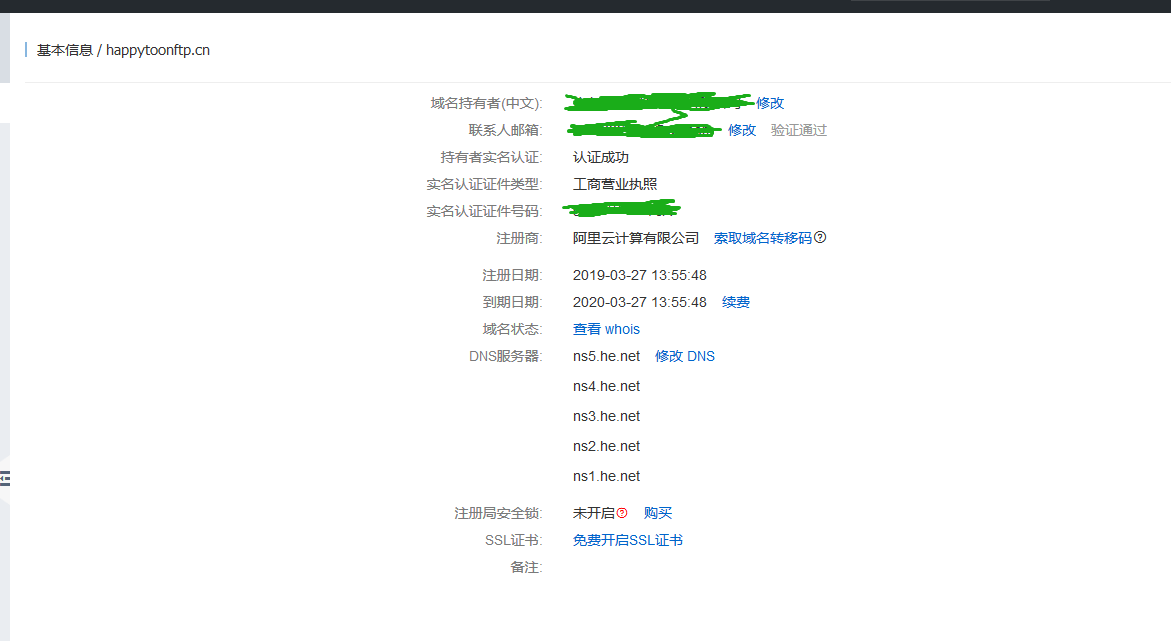Viewport: 1171px width, 641px height.
Task: Open 索取域名转移码 link
Action: [x=762, y=238]
